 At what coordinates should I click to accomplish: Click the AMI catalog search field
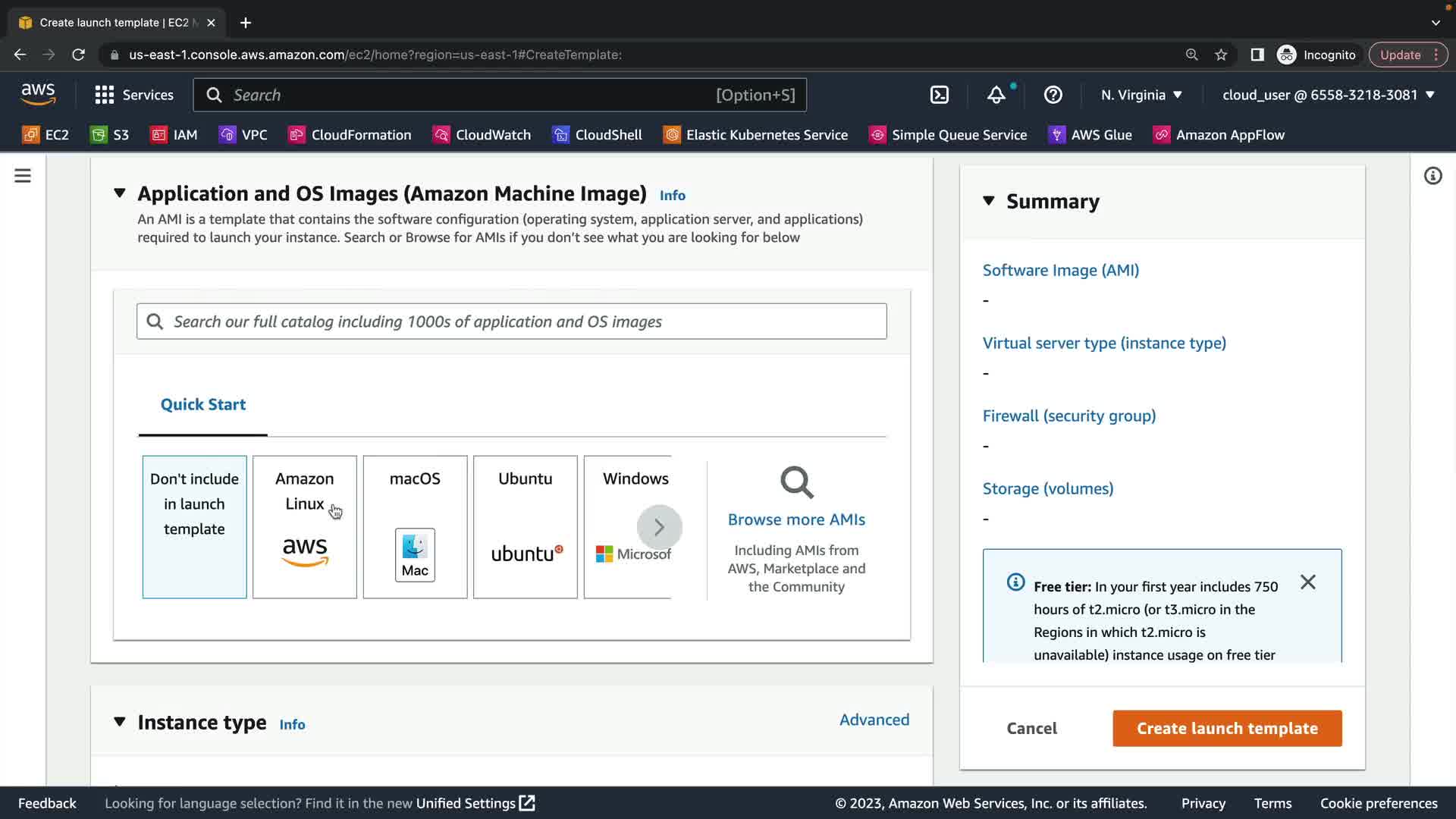click(512, 322)
